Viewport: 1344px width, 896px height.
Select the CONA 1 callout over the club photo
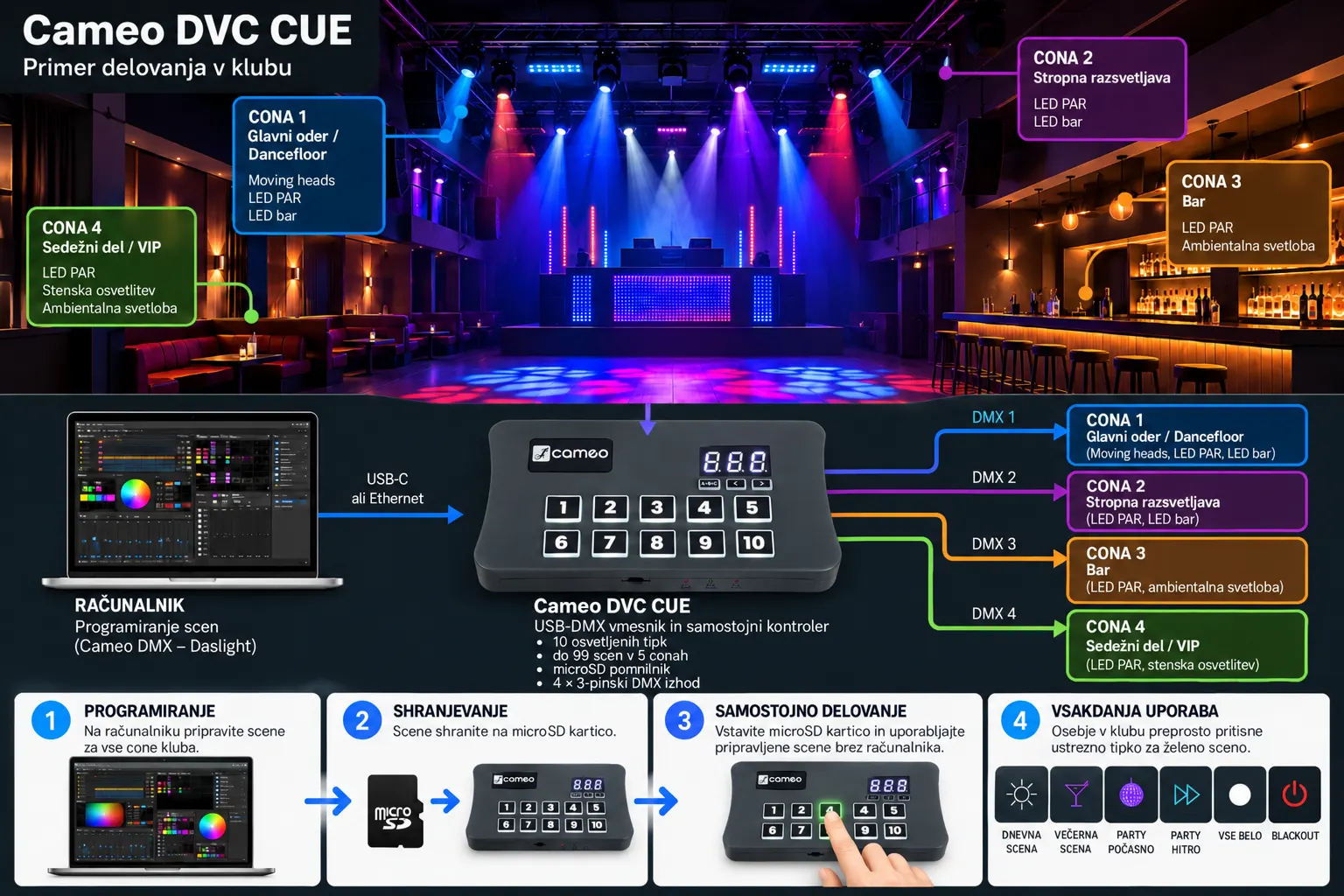[x=309, y=165]
